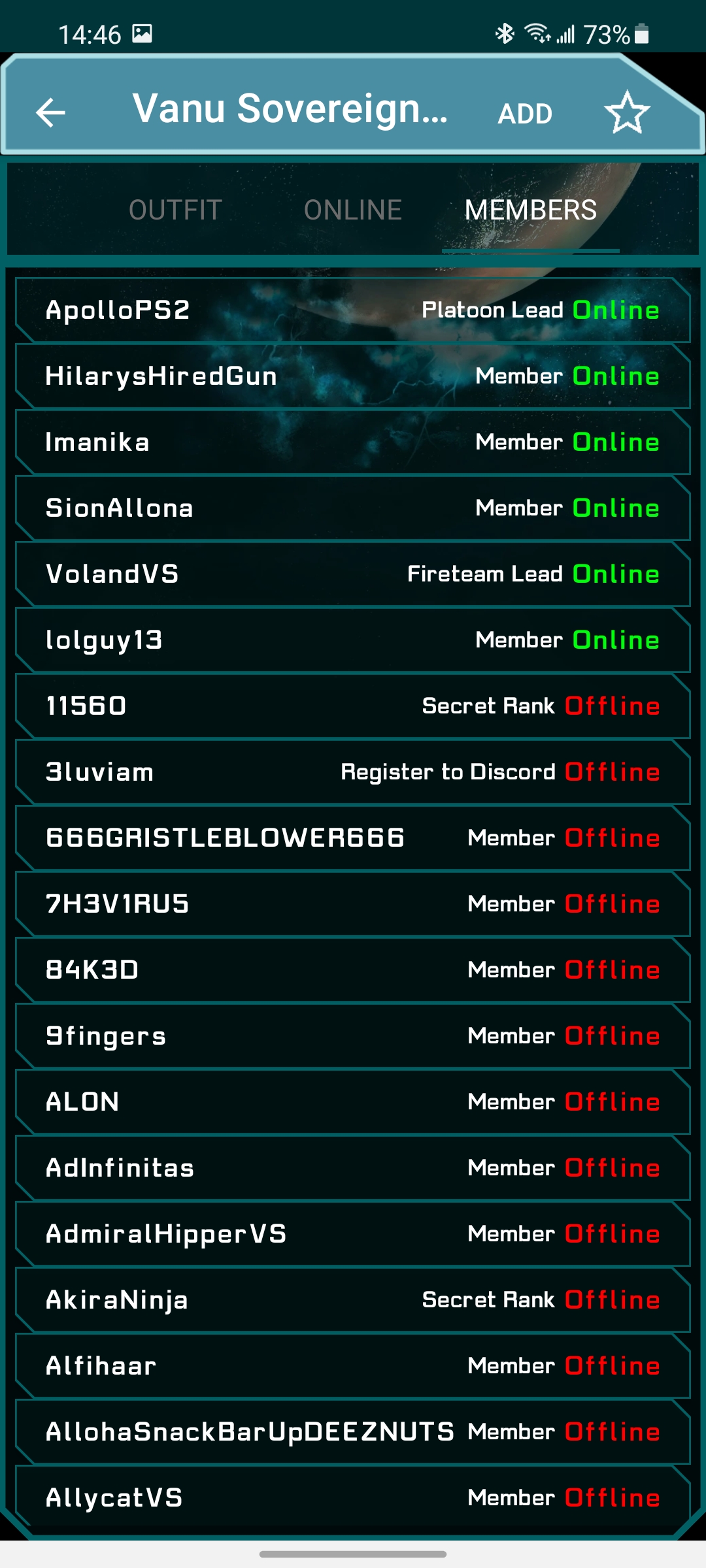Image resolution: width=706 pixels, height=1568 pixels.
Task: Open ApolloPS2 member profile
Action: 353,310
